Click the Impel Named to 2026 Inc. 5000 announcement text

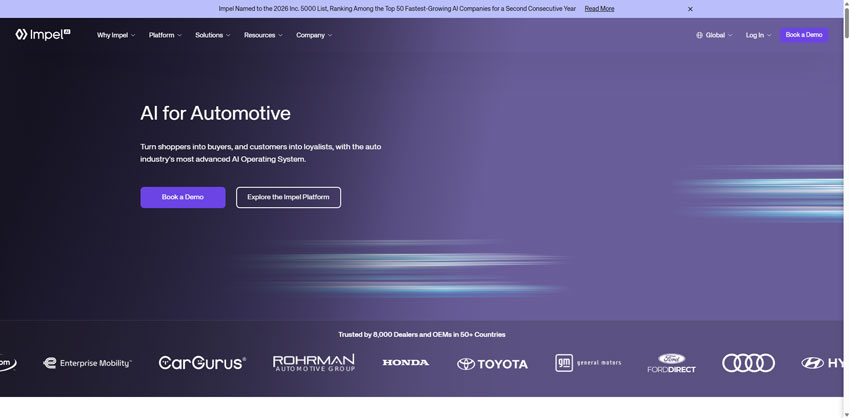[x=397, y=9]
